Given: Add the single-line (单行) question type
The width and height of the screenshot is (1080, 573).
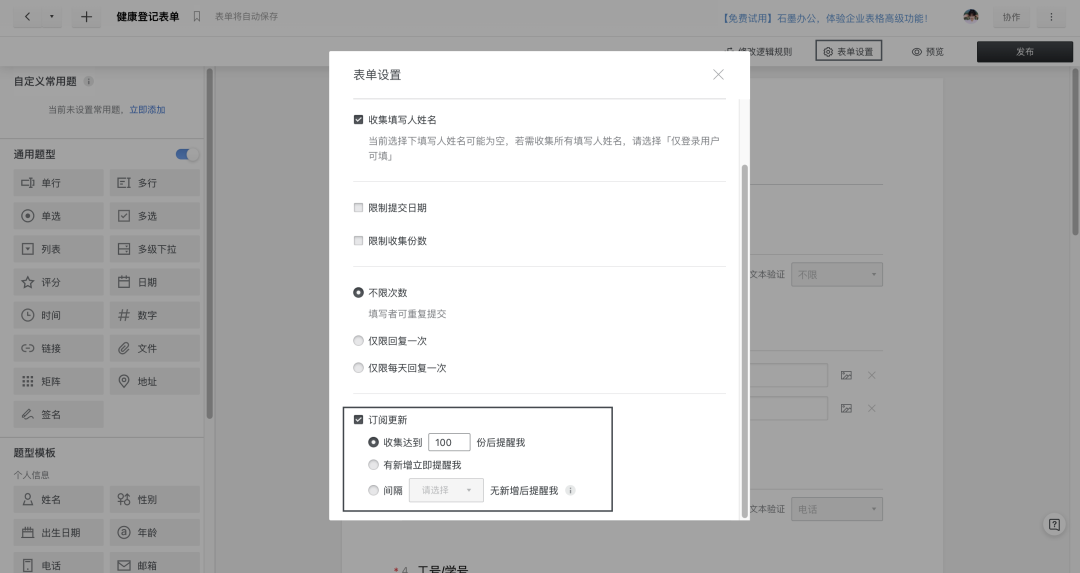Looking at the screenshot, I should point(59,183).
